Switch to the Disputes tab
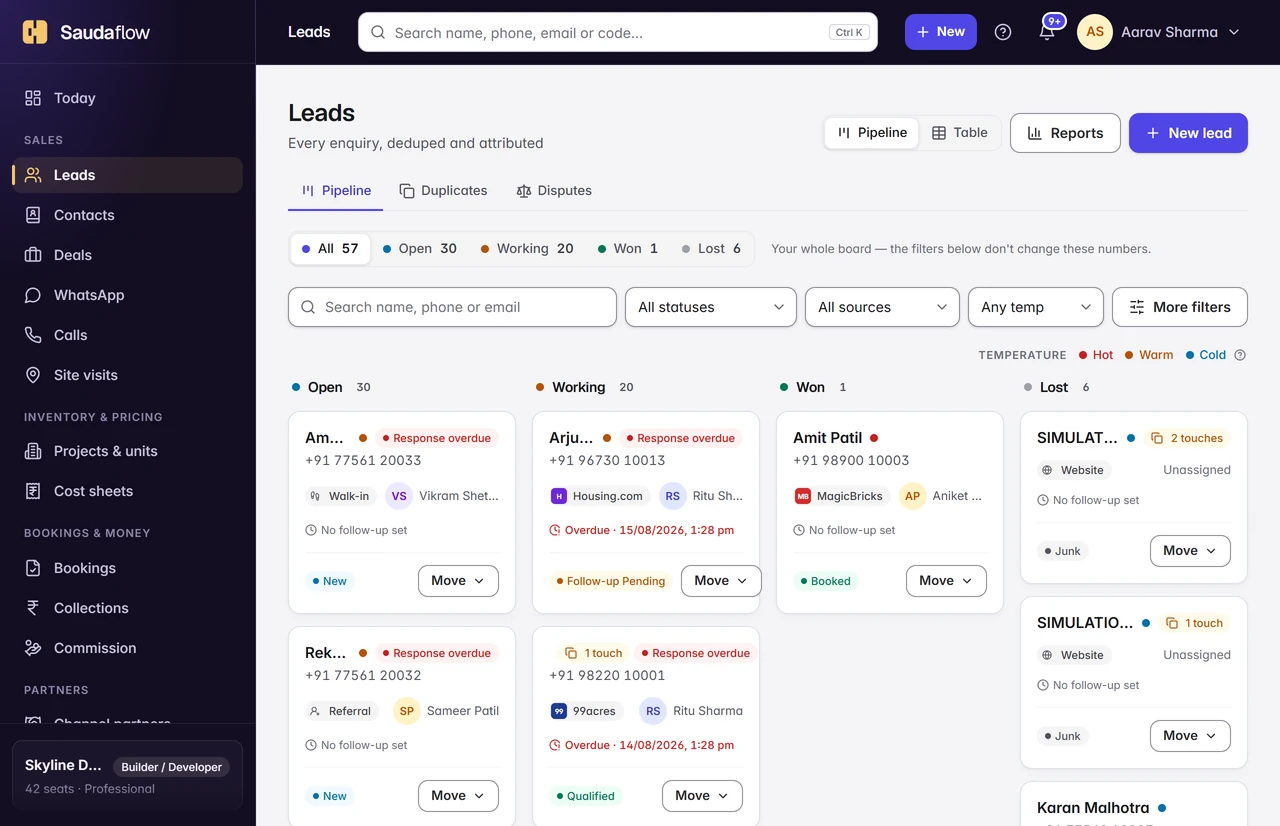1280x826 pixels. point(554,191)
